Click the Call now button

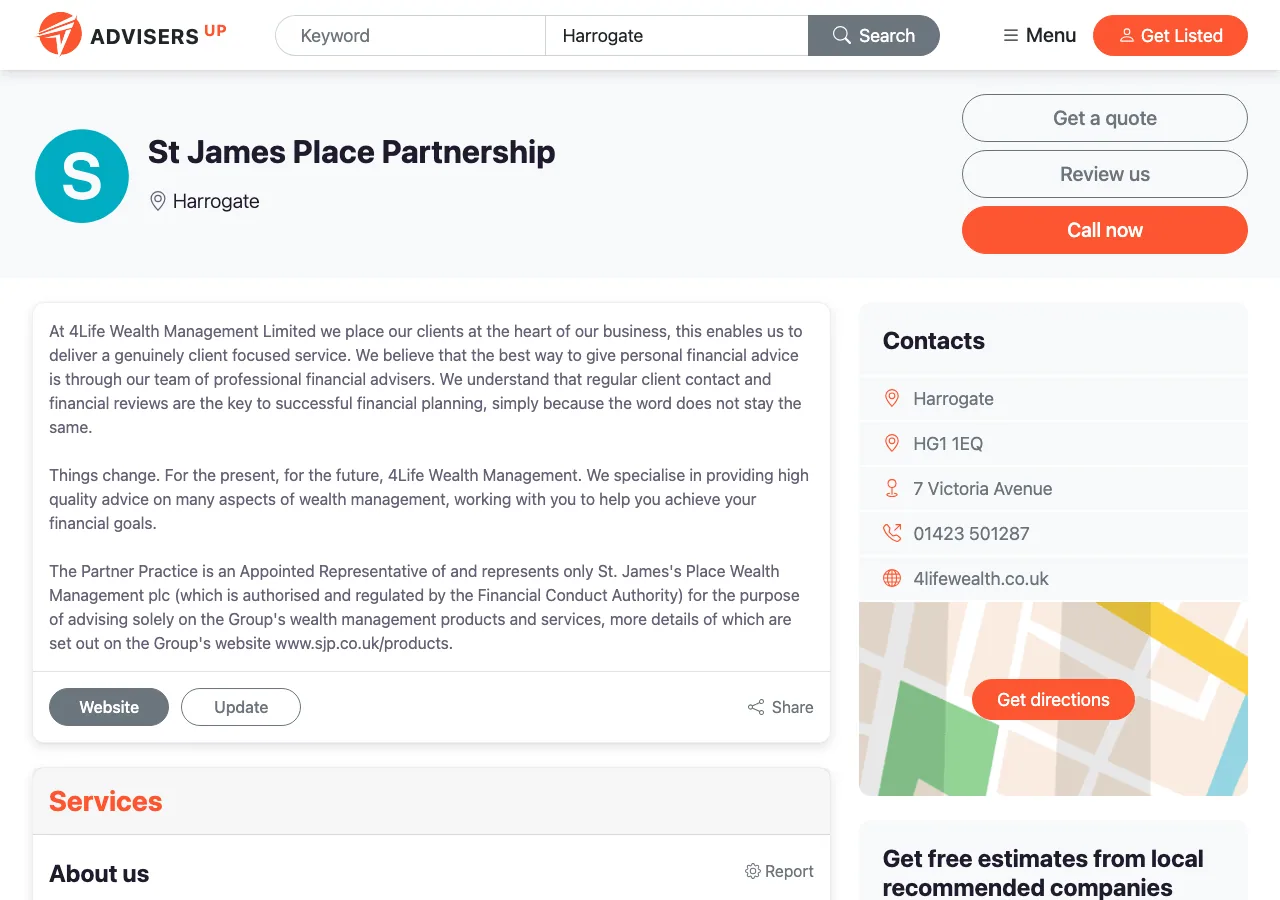[1104, 230]
